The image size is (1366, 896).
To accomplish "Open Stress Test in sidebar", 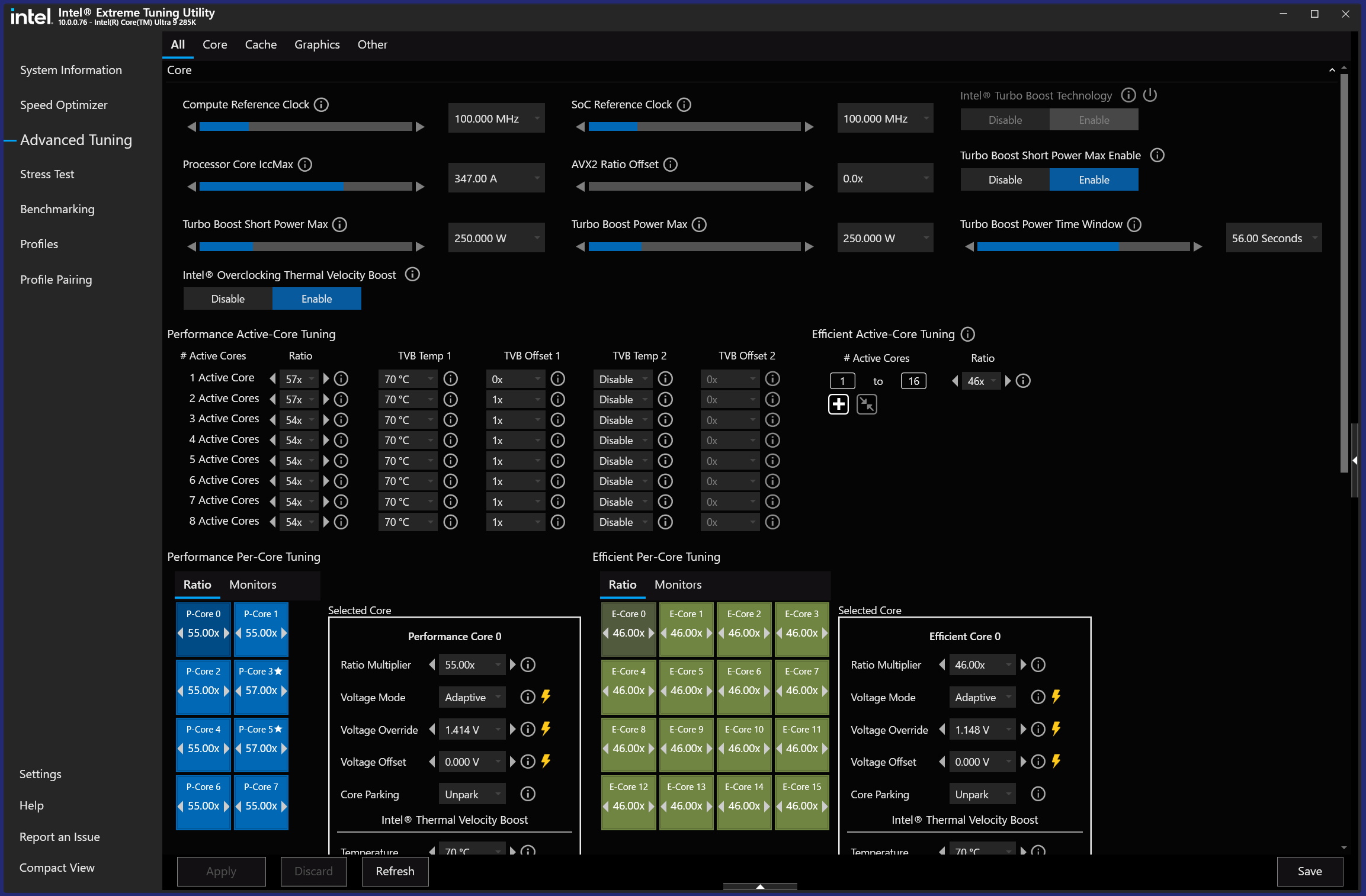I will 47,174.
